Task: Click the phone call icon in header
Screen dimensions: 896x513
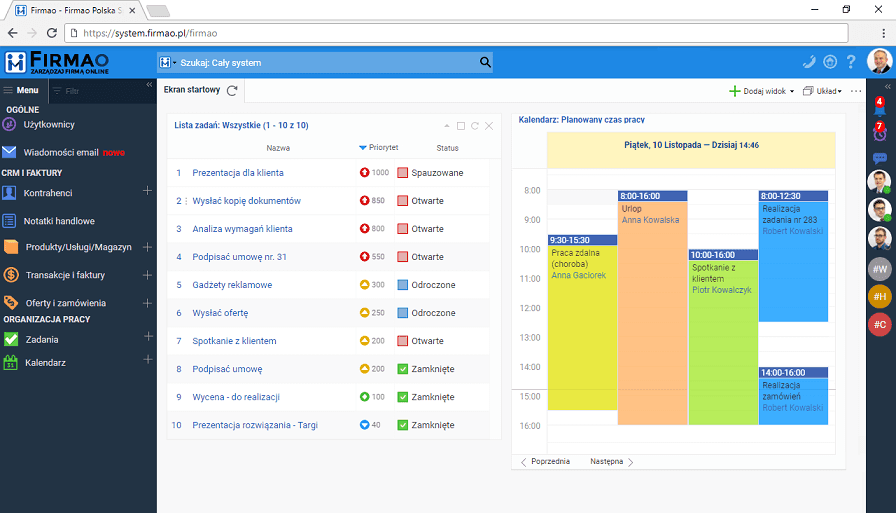Action: point(809,62)
